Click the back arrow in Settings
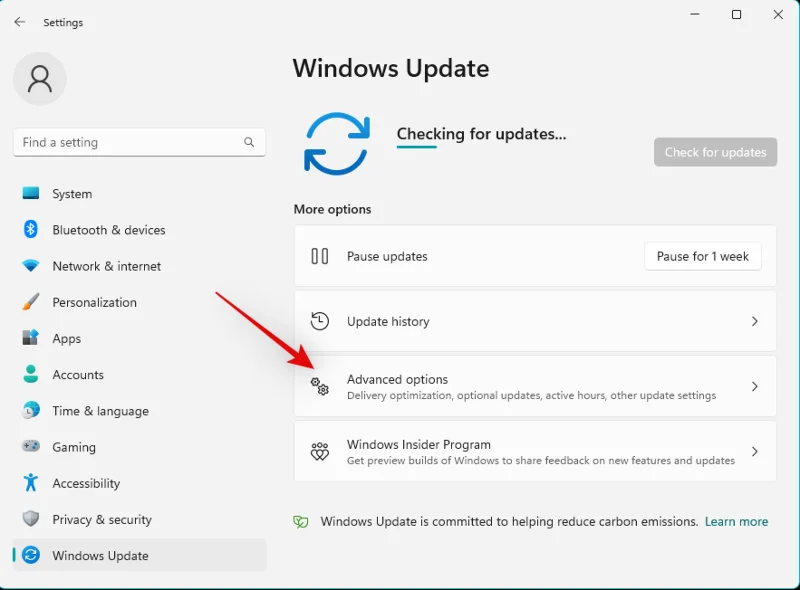Screen dimensions: 800x590 pos(19,22)
